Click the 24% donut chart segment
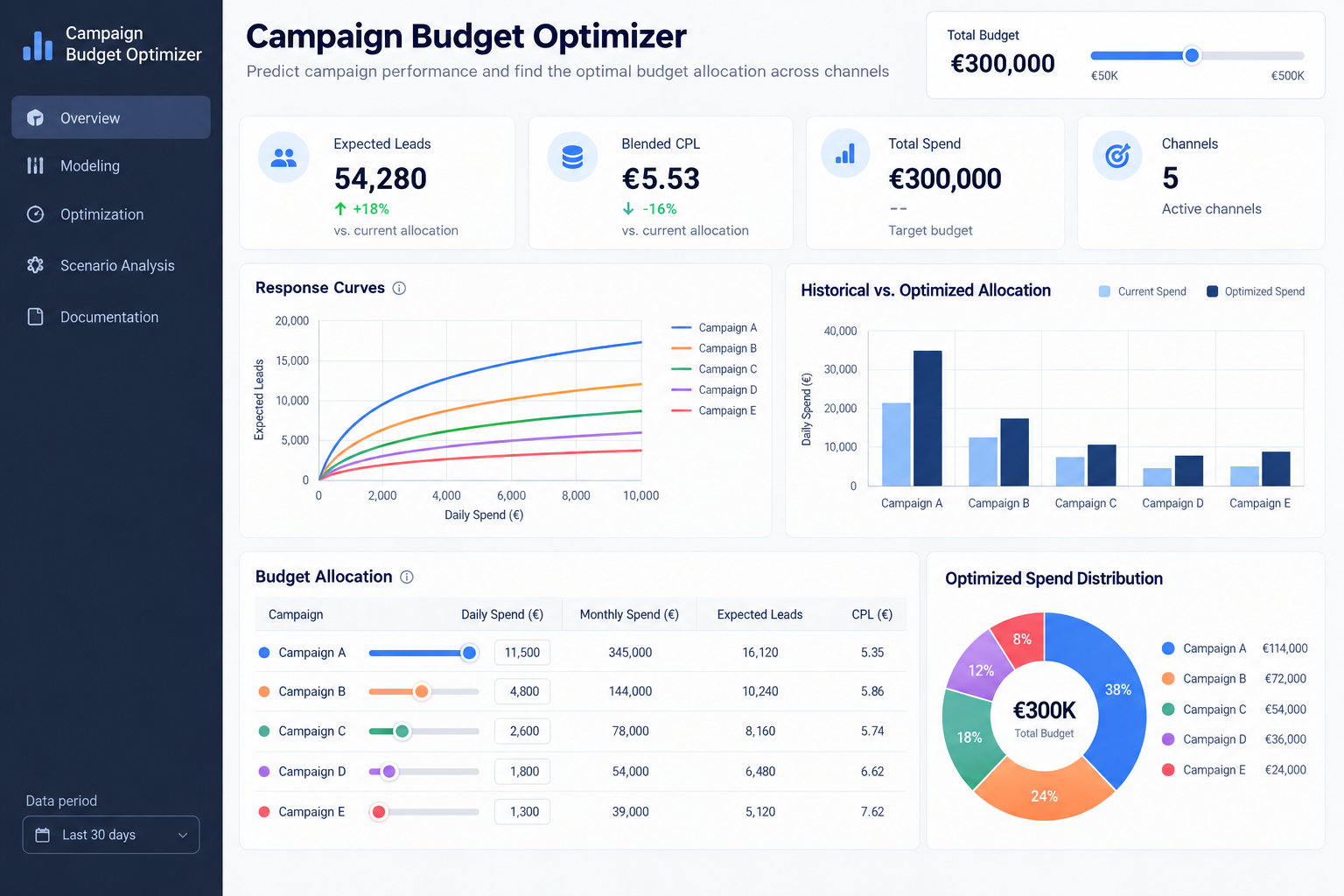 tap(1044, 794)
